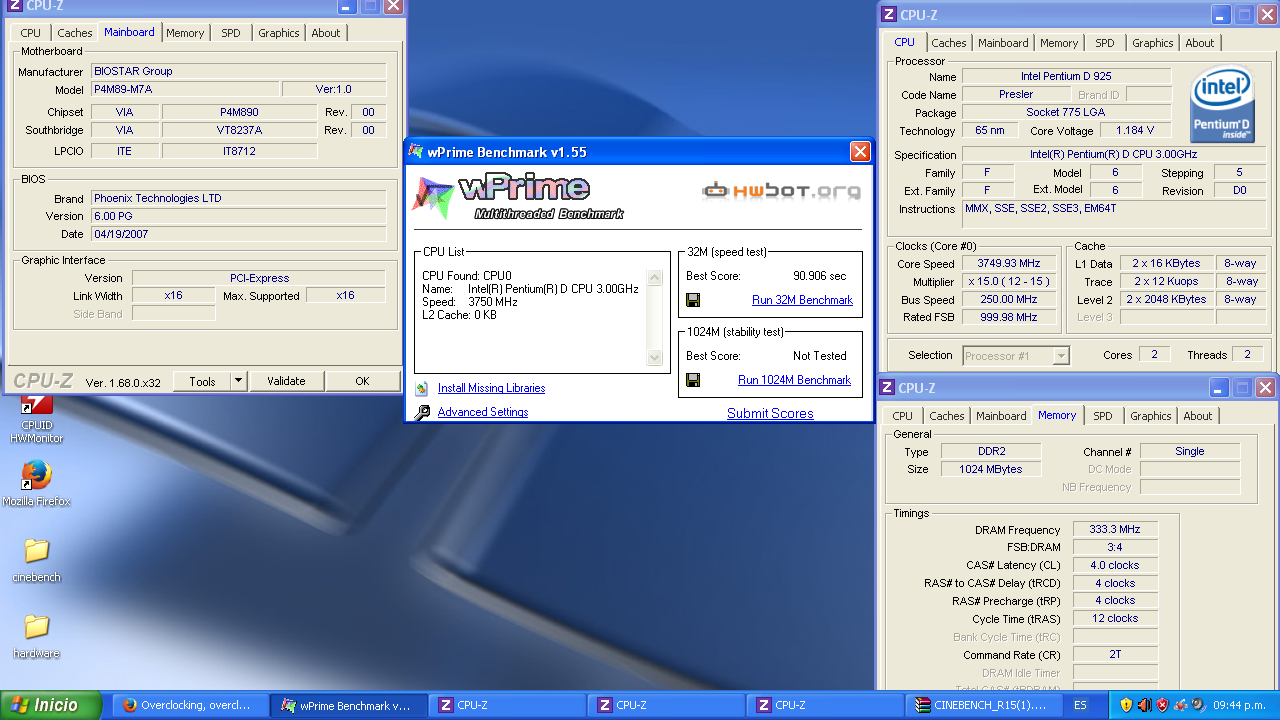
Task: Click Submit Scores link
Action: click(x=770, y=413)
